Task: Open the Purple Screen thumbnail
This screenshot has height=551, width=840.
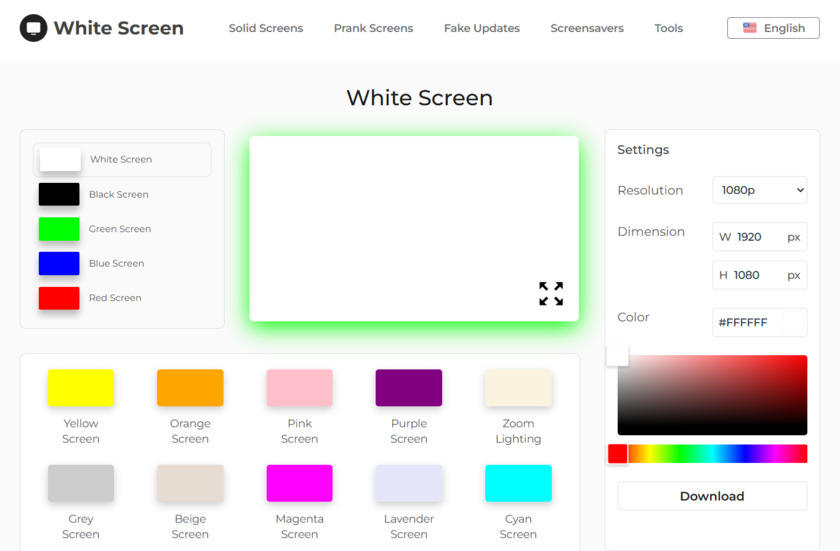Action: coord(408,388)
